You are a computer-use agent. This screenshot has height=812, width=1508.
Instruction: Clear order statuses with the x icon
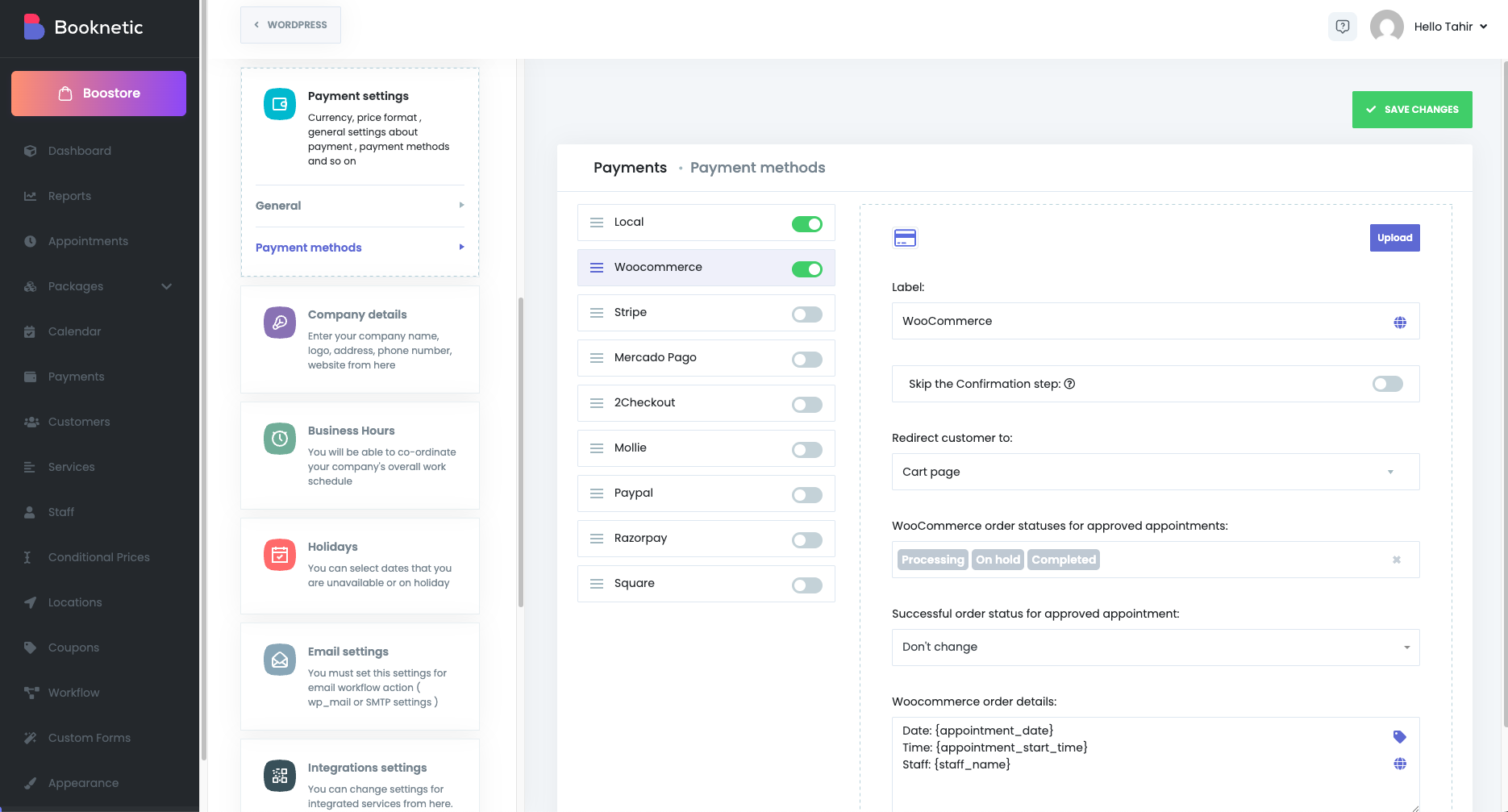(x=1397, y=560)
